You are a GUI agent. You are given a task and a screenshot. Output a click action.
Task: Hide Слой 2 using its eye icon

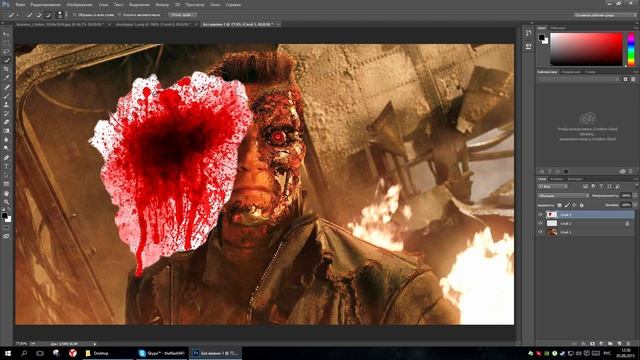(540, 223)
